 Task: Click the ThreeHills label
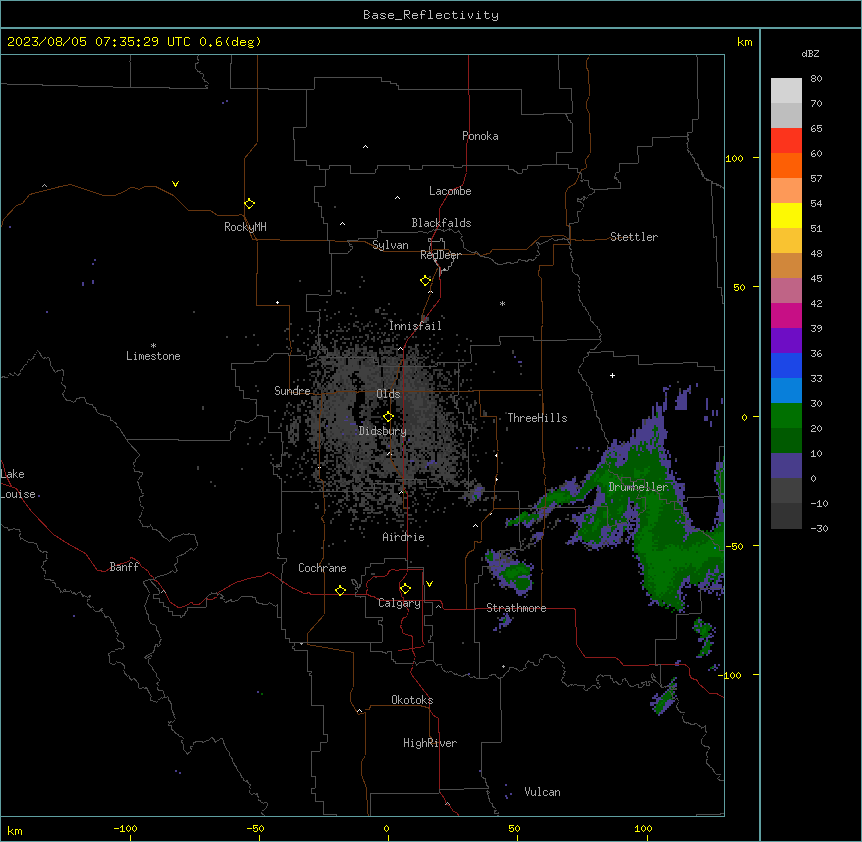click(x=538, y=418)
